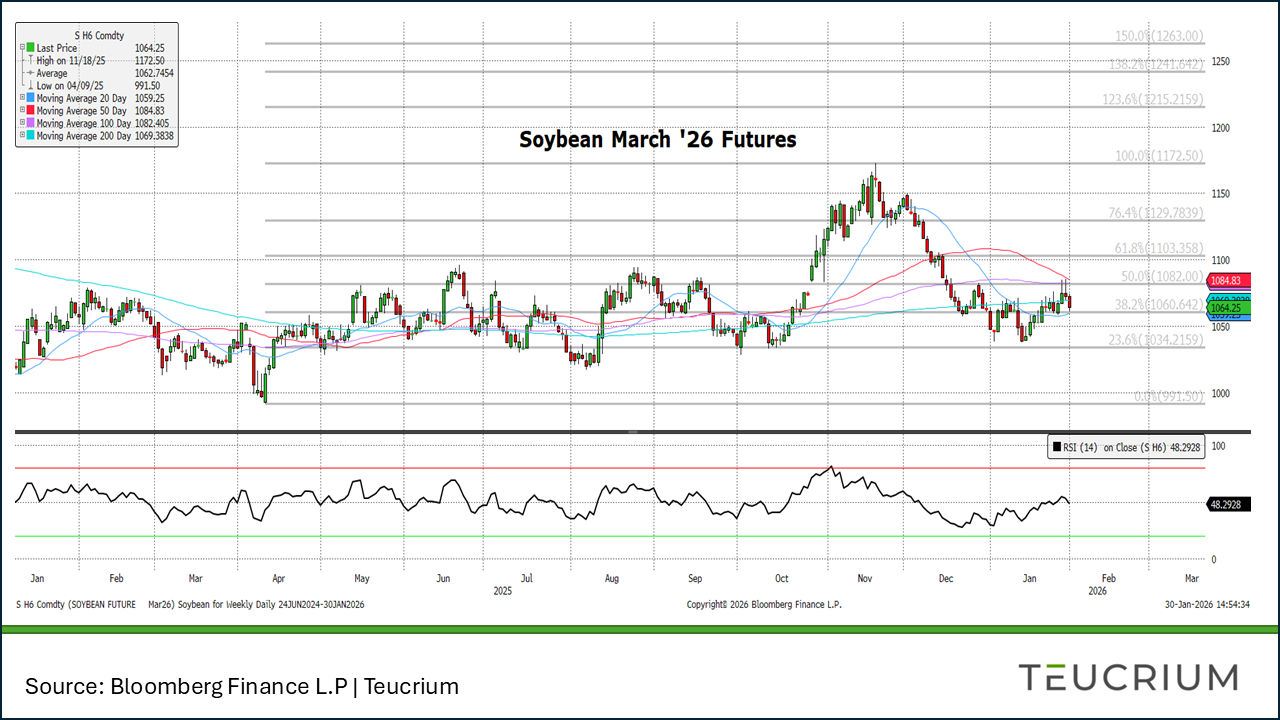Expand the Moving Average 20 Day legend settings
This screenshot has width=1280, height=720.
pyautogui.click(x=21, y=98)
